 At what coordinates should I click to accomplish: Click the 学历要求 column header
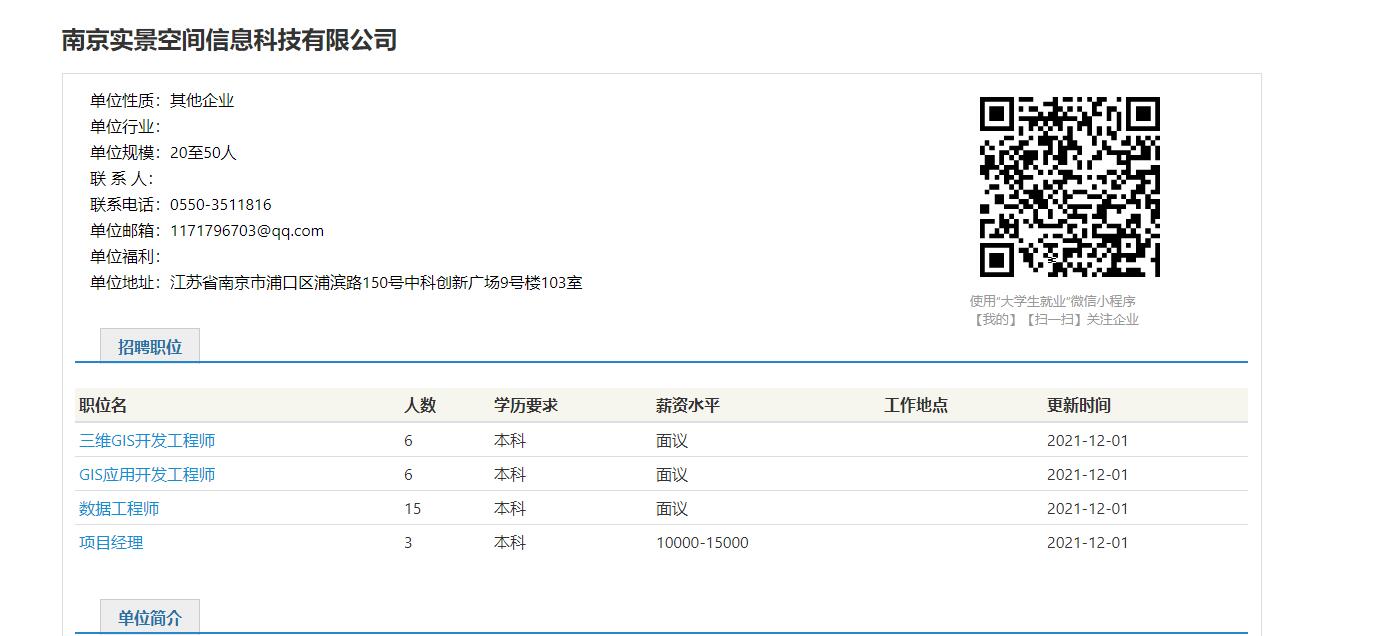pos(526,405)
